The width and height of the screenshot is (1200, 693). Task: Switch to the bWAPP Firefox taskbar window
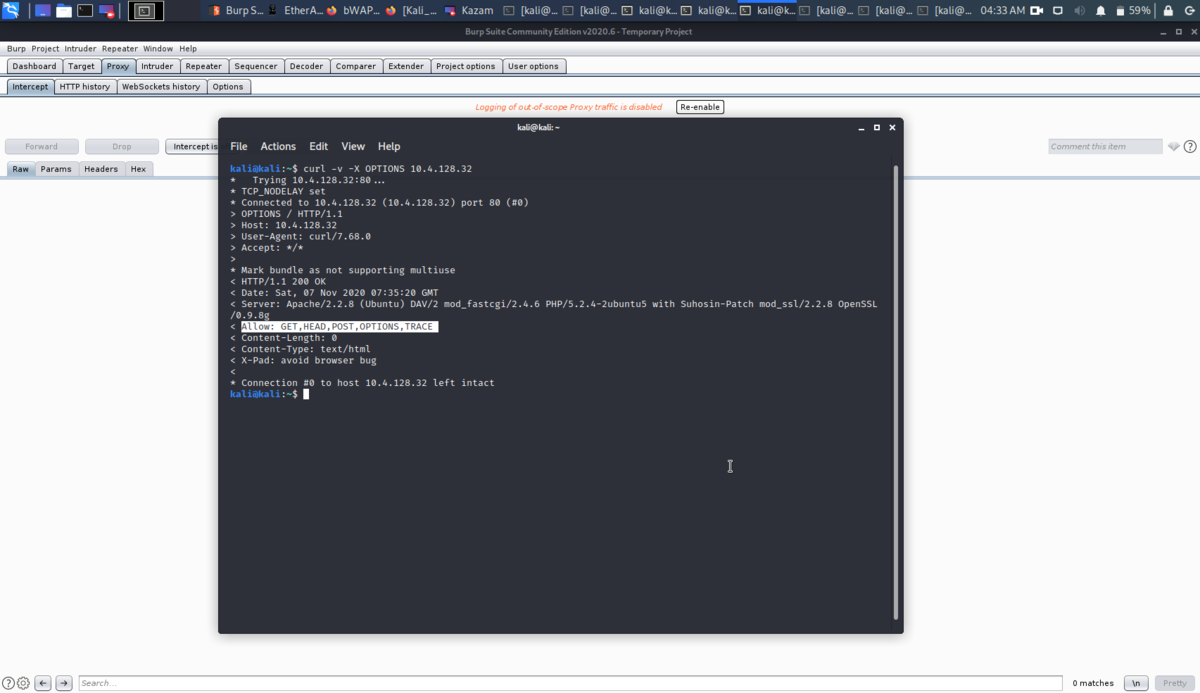click(x=356, y=11)
